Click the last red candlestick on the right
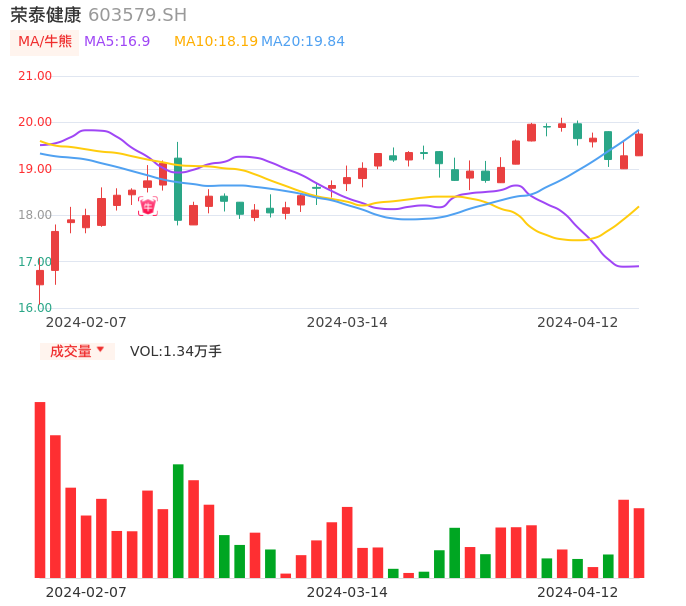The image size is (686, 606). click(x=639, y=145)
